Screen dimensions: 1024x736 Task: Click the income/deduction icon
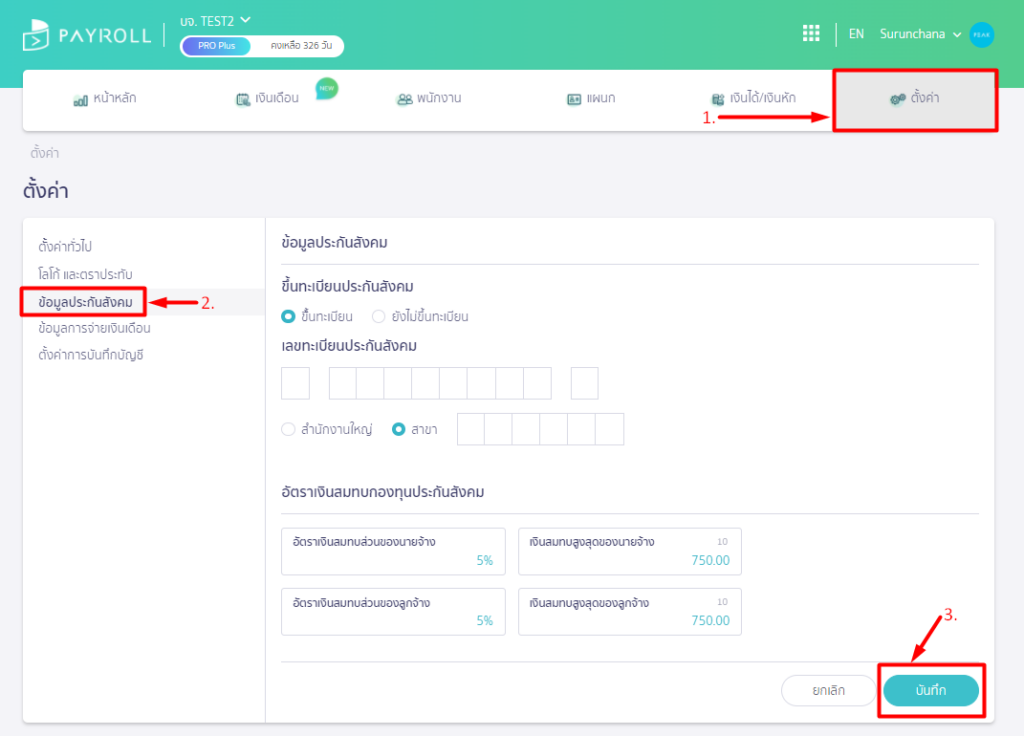click(717, 100)
